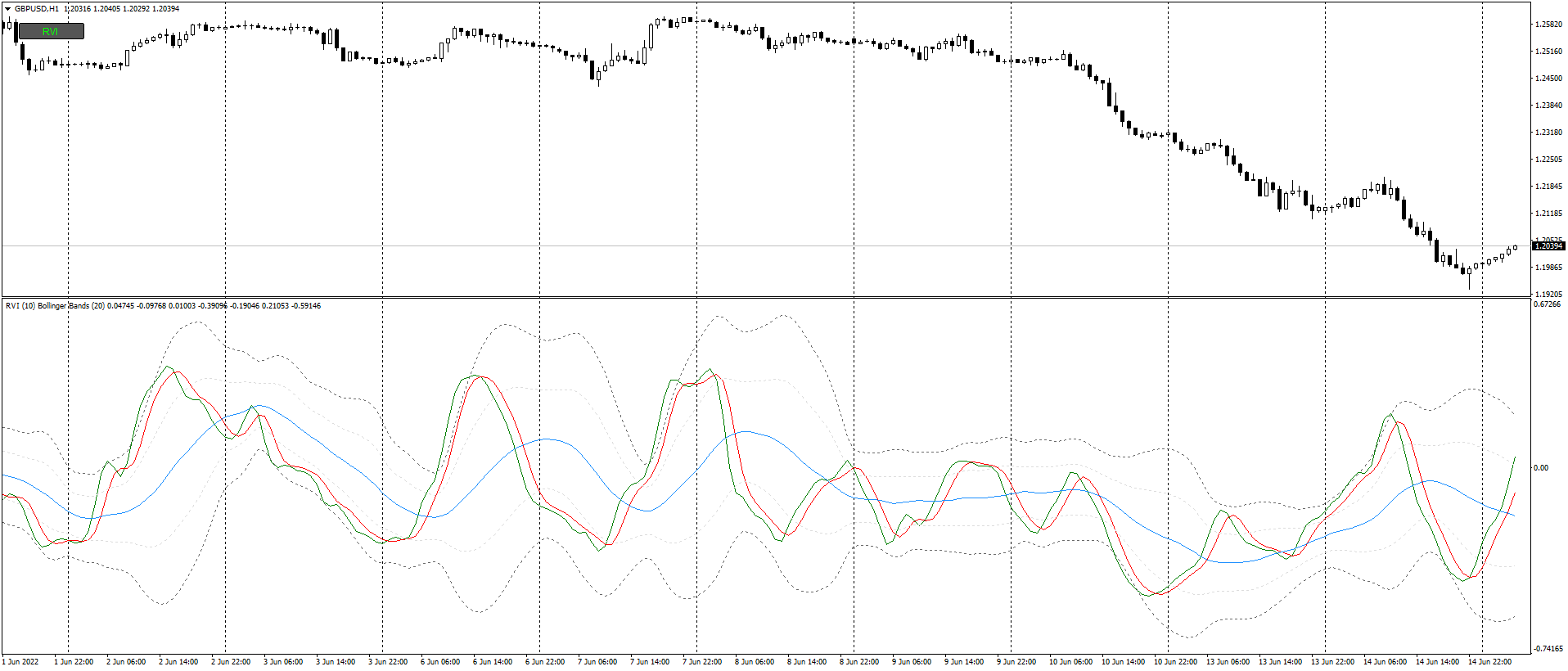Click the 7 Jun 06:00 time label
Viewport: 1568px width, 671px height.
(597, 662)
